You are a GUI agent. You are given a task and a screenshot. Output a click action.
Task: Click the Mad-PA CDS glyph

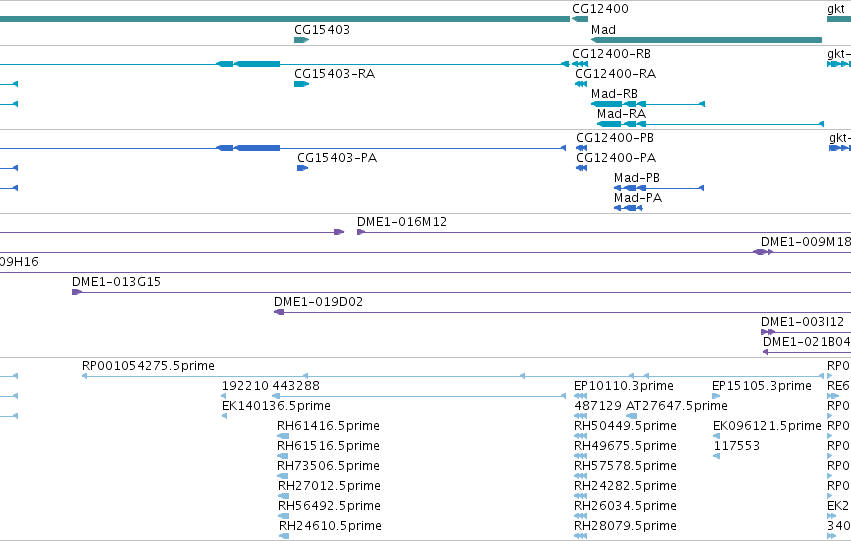coord(628,208)
